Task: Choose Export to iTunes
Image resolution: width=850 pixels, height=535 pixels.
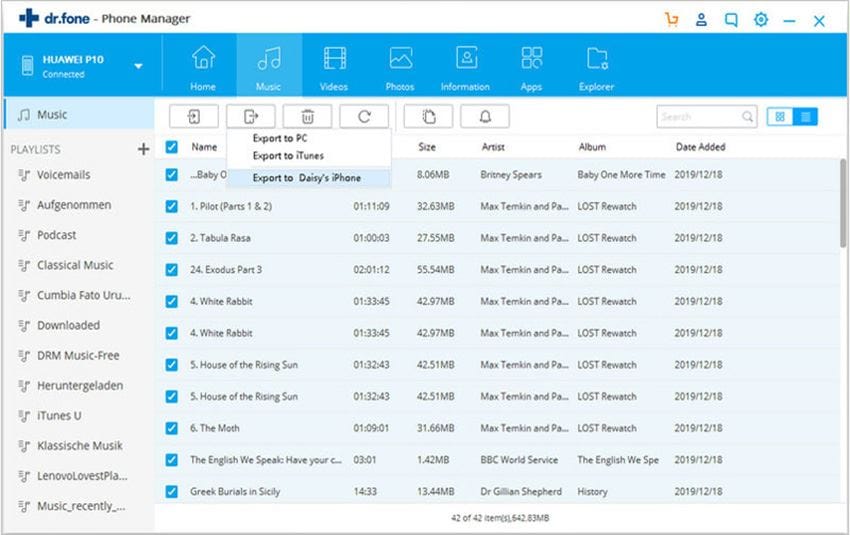Action: pos(288,156)
